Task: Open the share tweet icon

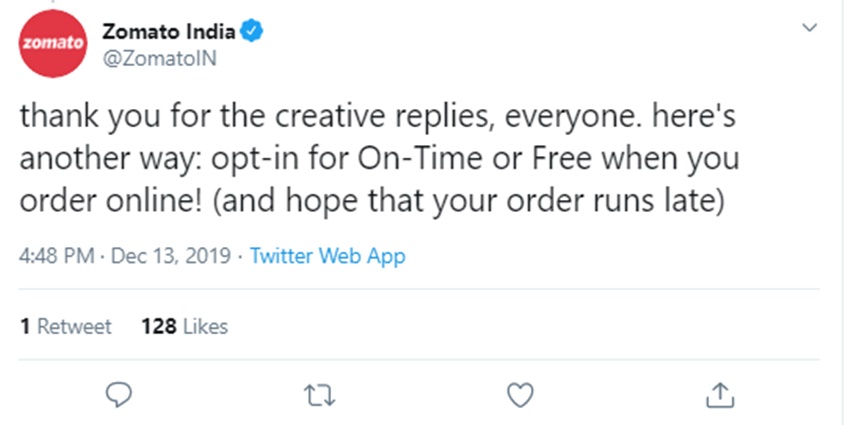Action: 719,396
